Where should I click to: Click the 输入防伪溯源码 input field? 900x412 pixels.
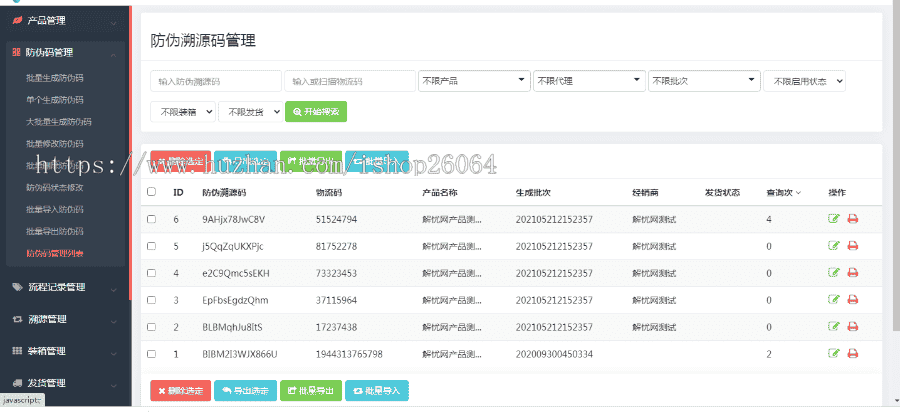[215, 81]
